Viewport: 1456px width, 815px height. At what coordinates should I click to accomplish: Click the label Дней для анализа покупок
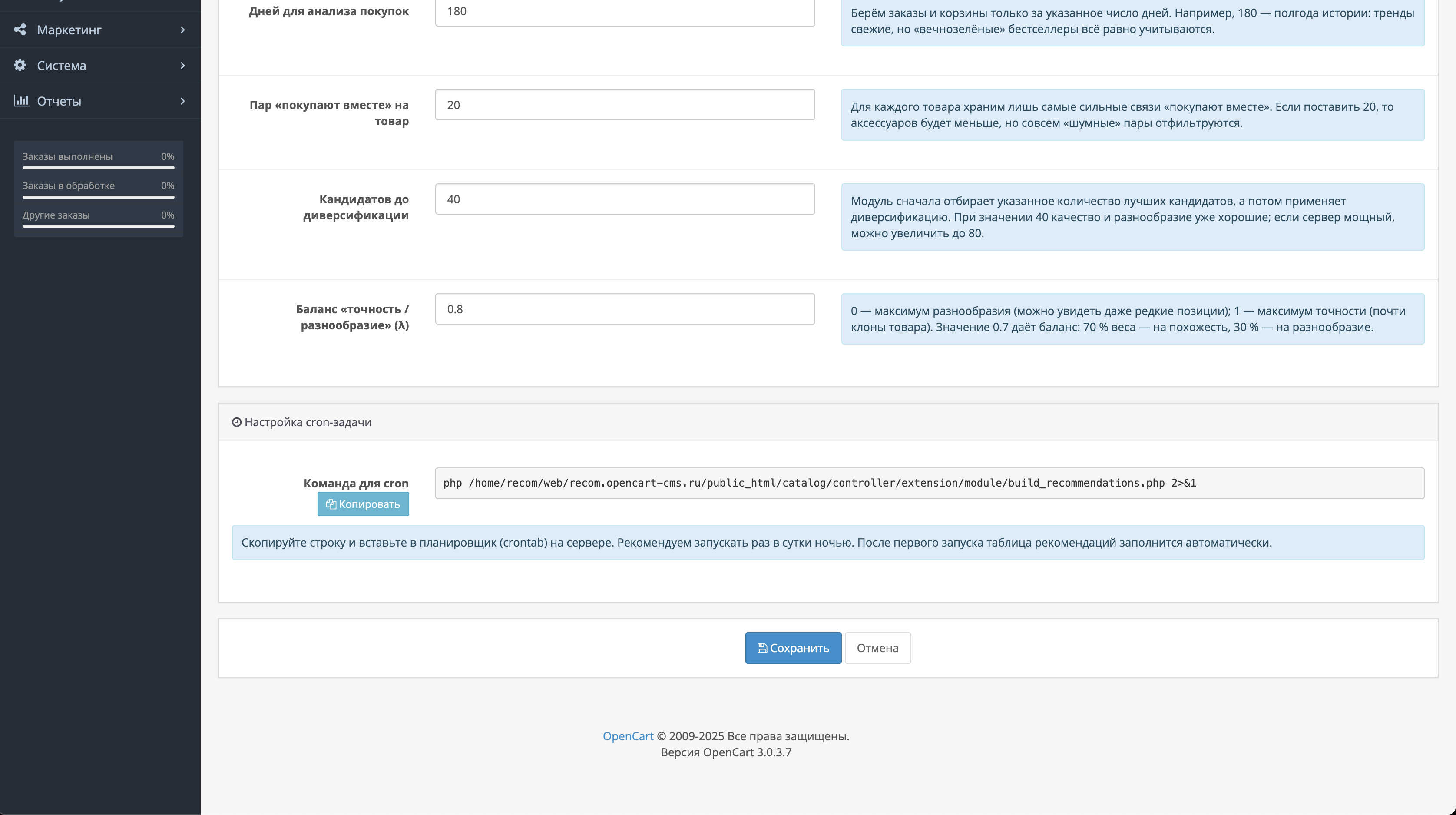328,11
